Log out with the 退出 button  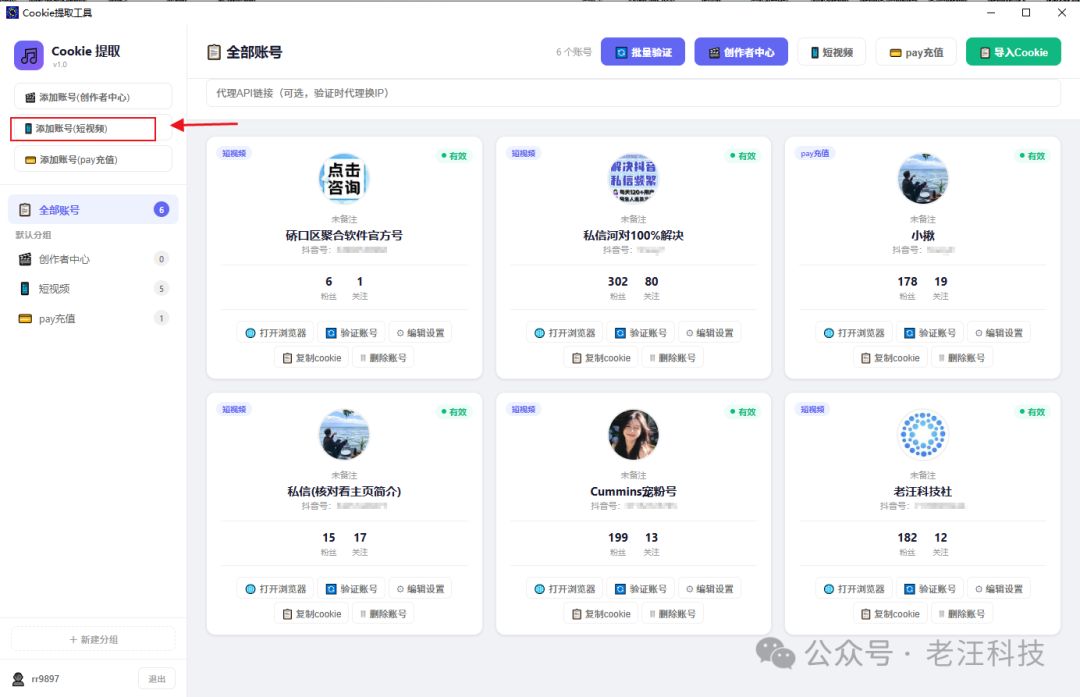pyautogui.click(x=157, y=678)
